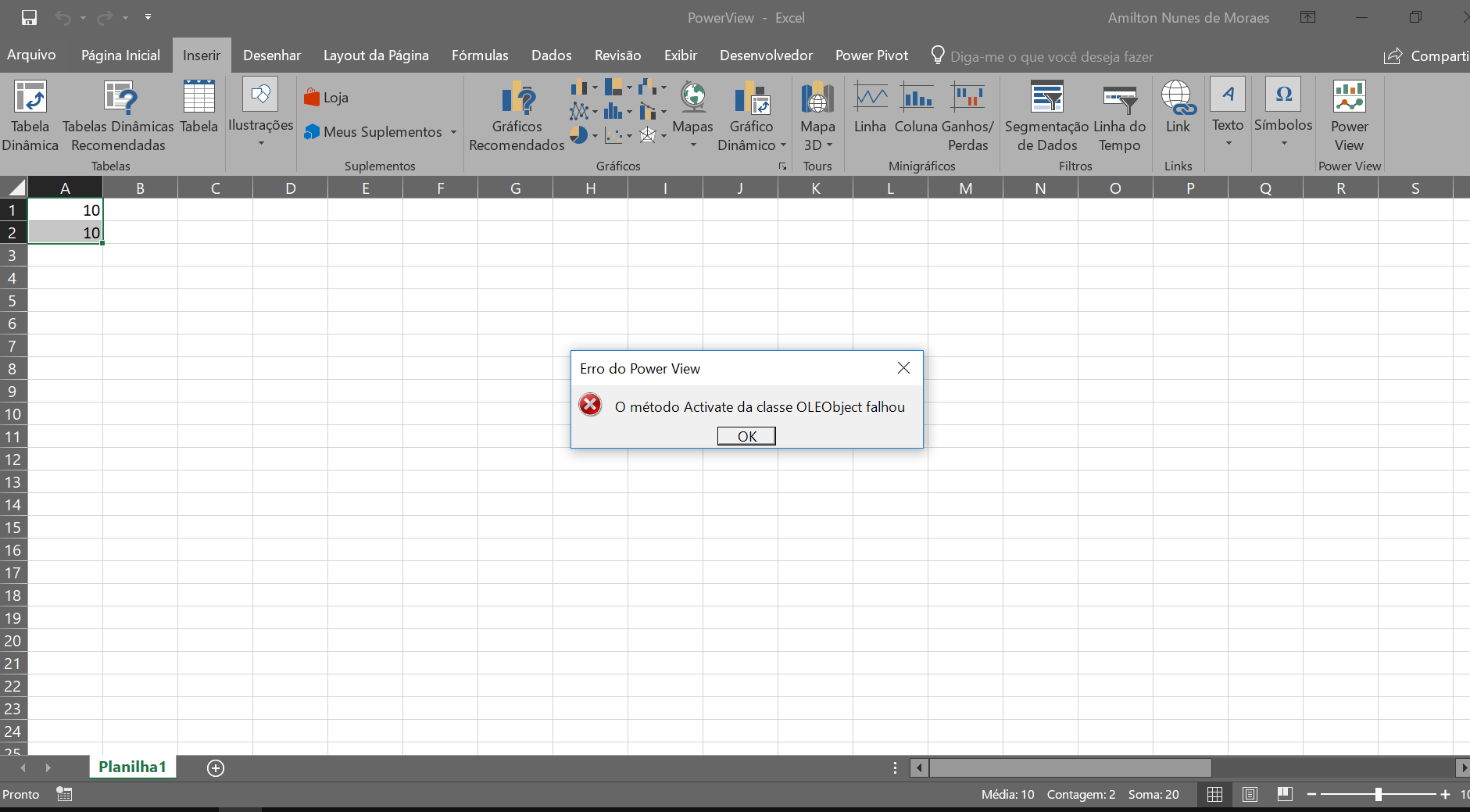Customize the Quick Access Toolbar dropdown

click(x=148, y=17)
